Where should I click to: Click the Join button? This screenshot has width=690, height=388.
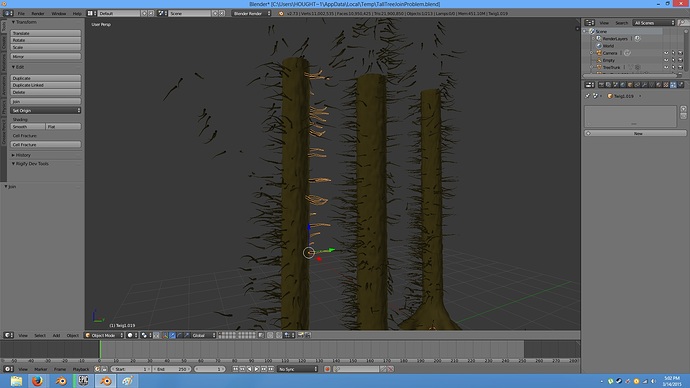click(46, 101)
